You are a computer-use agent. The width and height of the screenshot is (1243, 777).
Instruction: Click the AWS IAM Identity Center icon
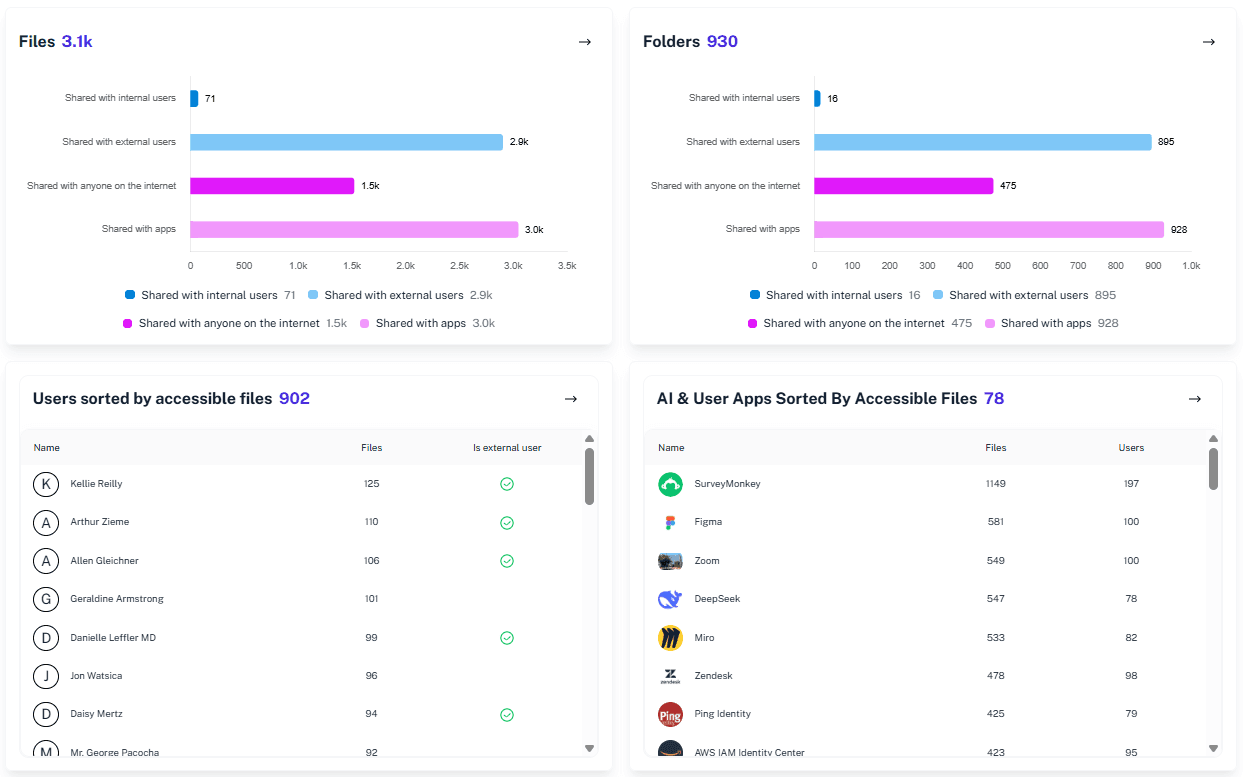(x=670, y=750)
